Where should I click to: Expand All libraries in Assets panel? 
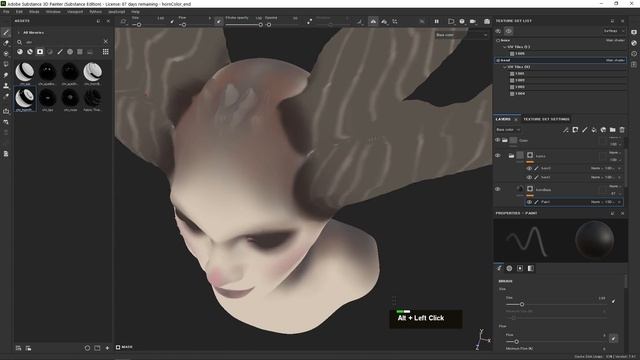click(18, 33)
